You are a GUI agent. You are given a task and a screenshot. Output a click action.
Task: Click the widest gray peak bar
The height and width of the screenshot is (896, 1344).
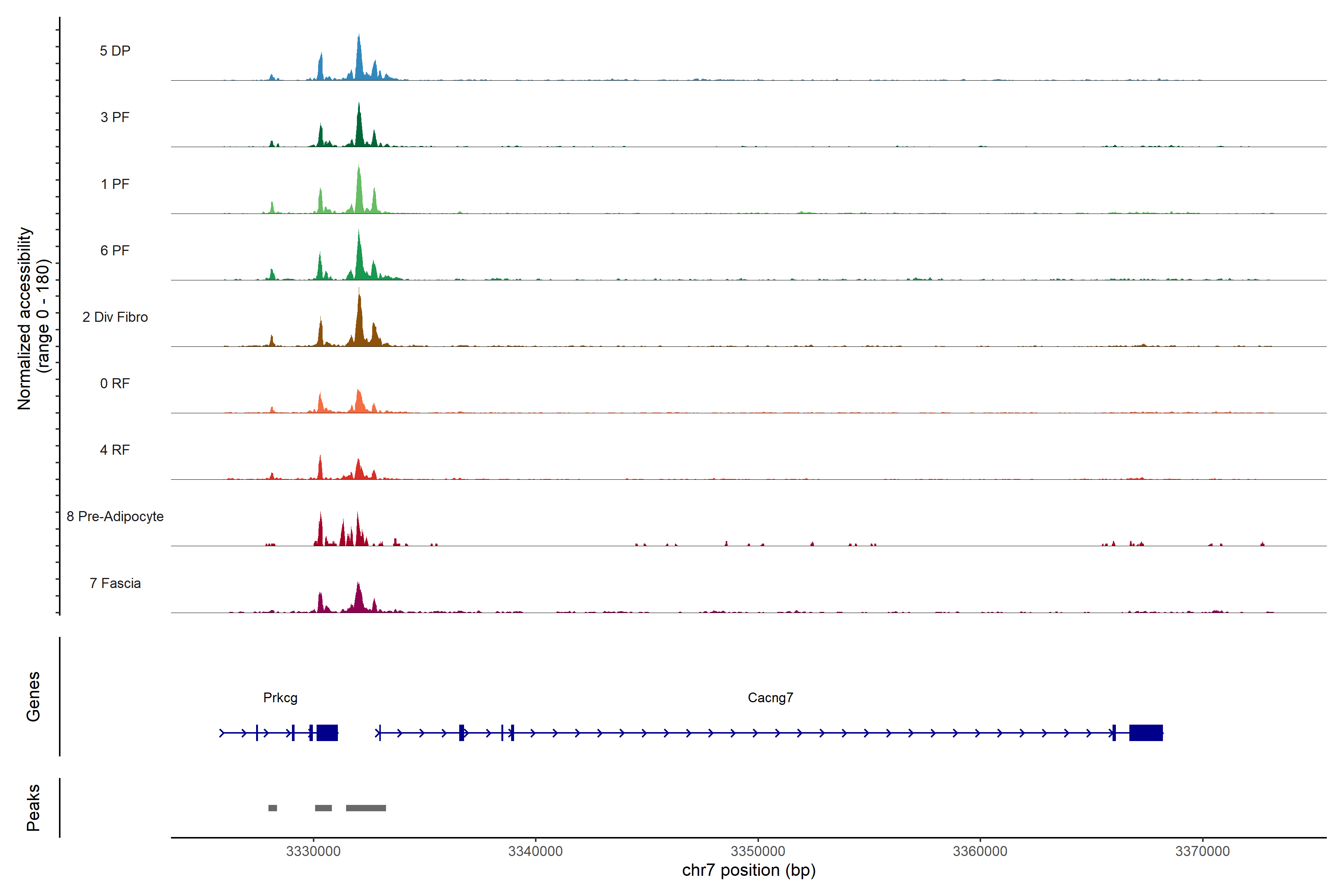(366, 808)
